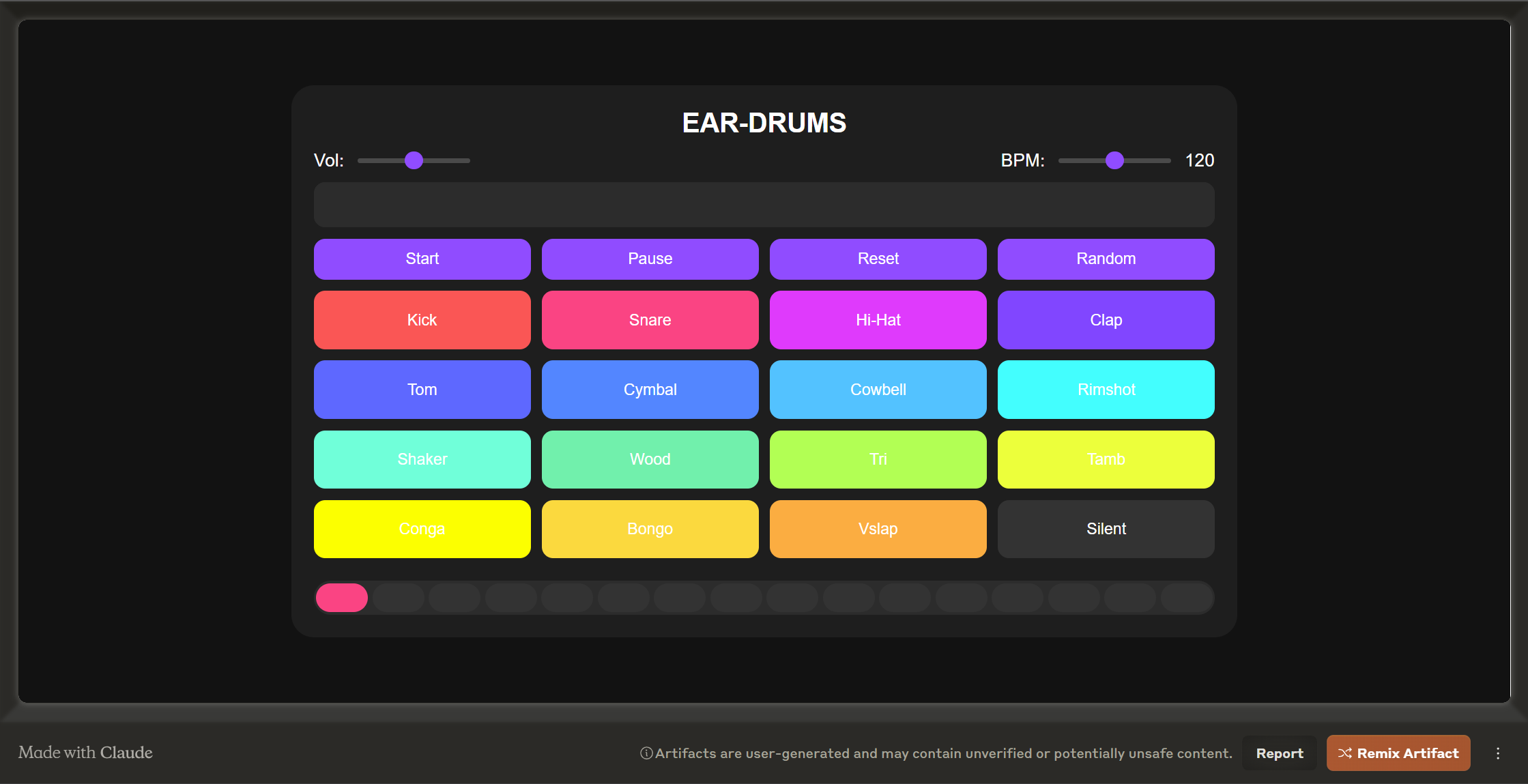The height and width of the screenshot is (784, 1528).
Task: Select the Clap drum pad
Action: (x=1106, y=319)
